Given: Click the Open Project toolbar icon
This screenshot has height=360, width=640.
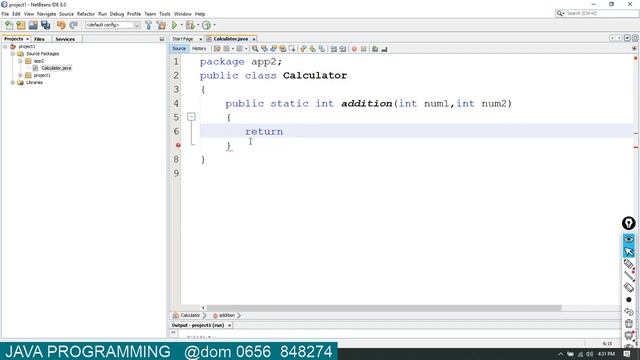Looking at the screenshot, I should (x=33, y=25).
